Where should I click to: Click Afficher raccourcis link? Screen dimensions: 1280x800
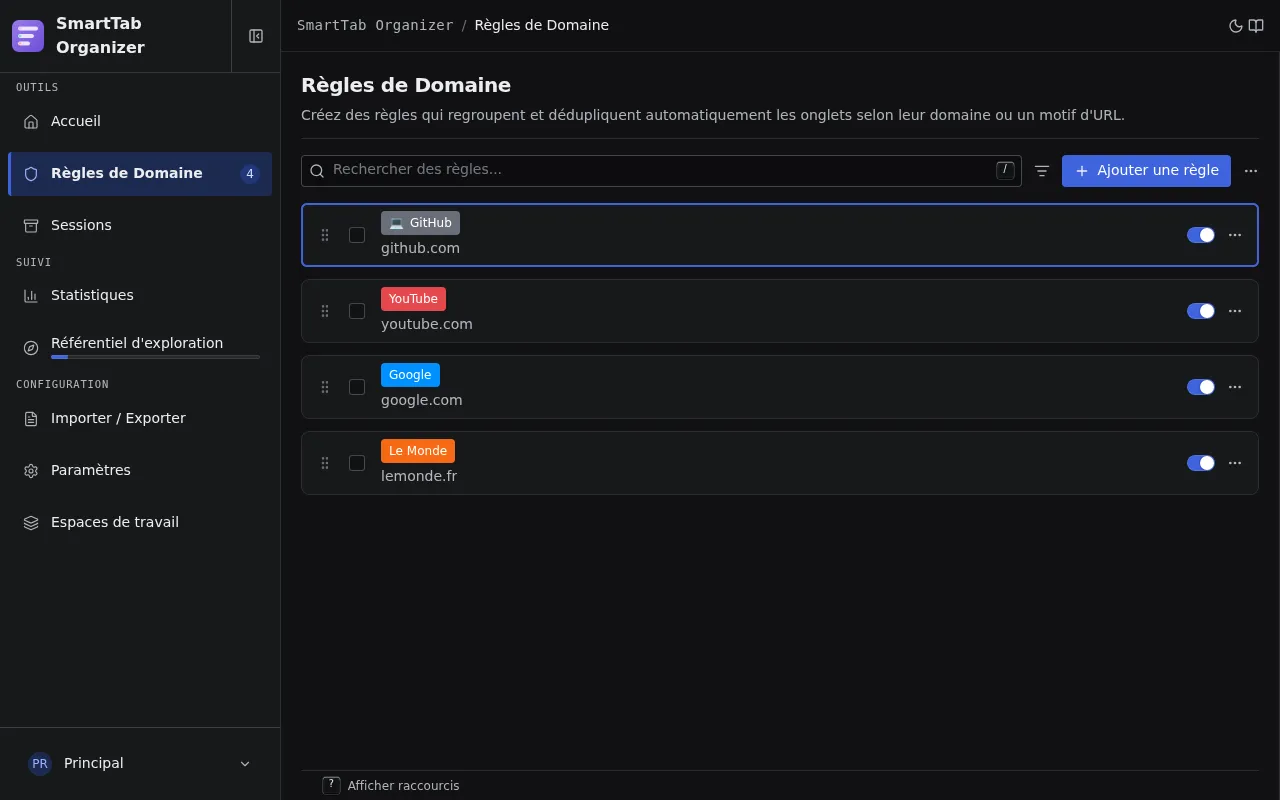click(x=403, y=786)
